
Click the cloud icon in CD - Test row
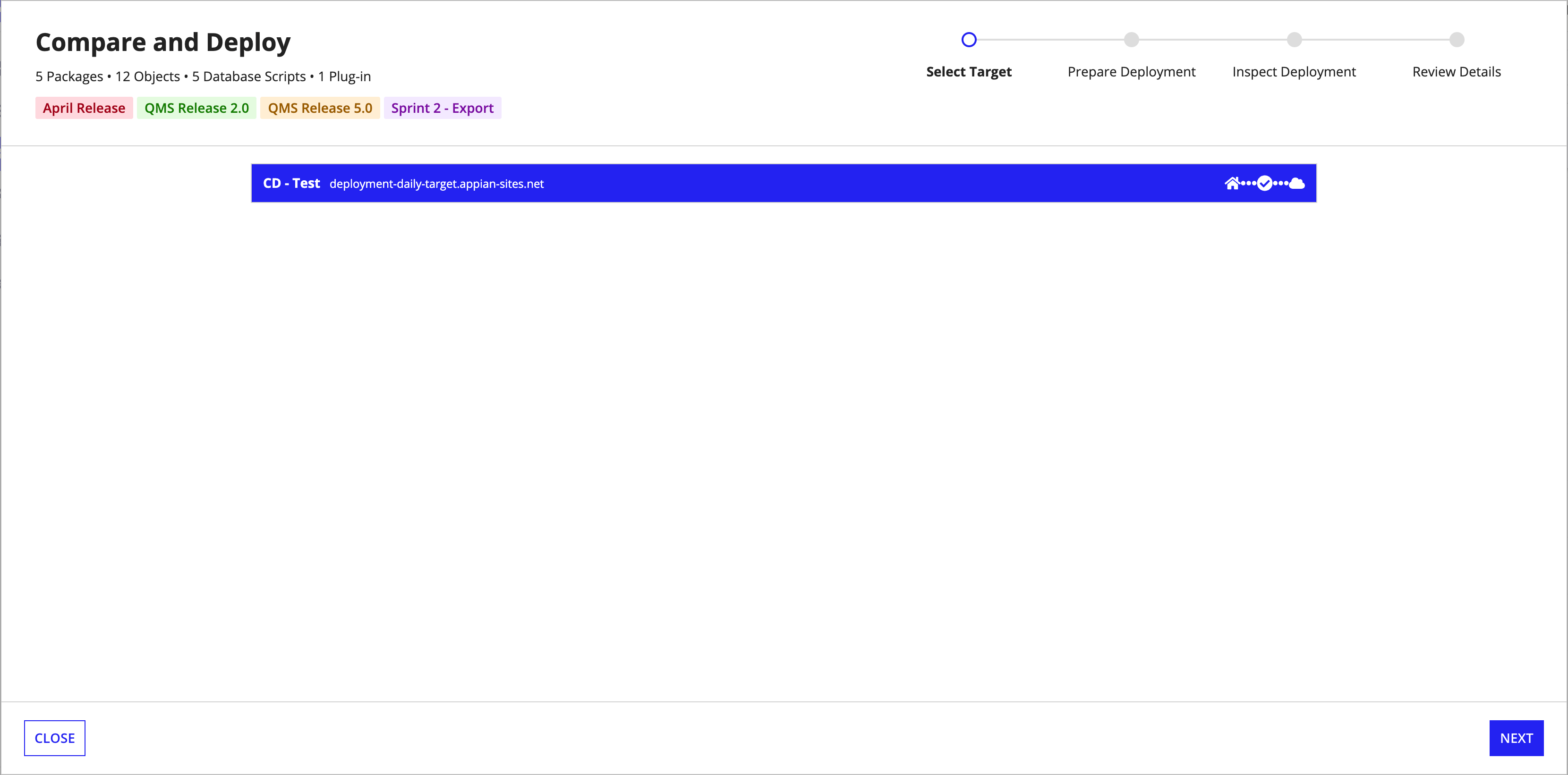[x=1297, y=183]
